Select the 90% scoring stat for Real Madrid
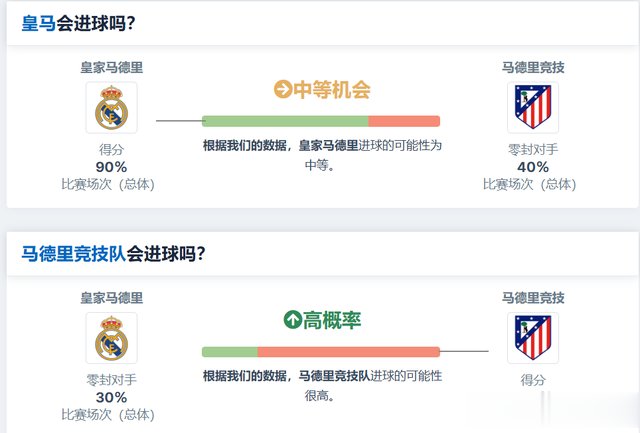 click(111, 167)
